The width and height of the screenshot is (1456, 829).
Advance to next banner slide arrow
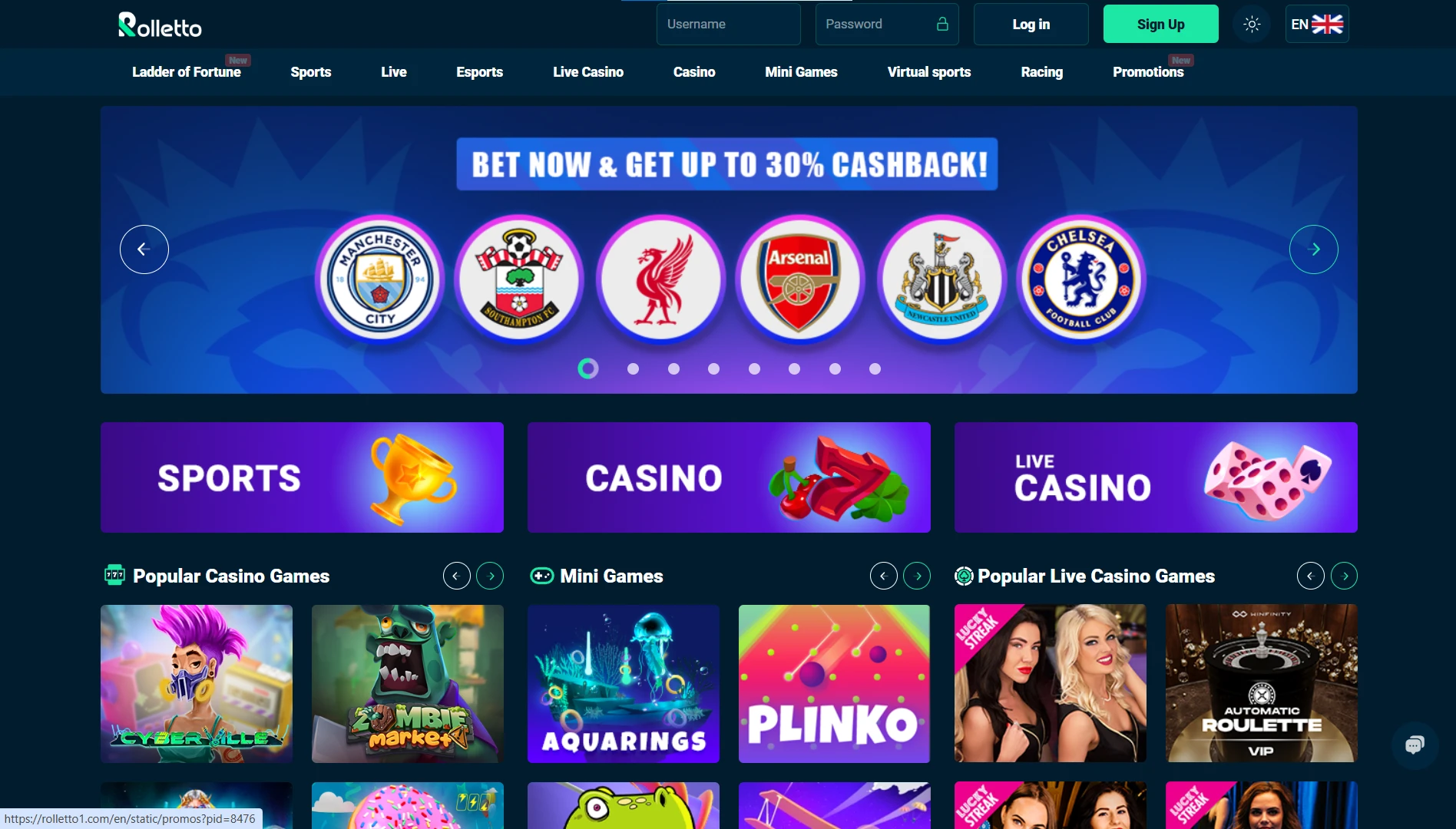click(x=1314, y=249)
